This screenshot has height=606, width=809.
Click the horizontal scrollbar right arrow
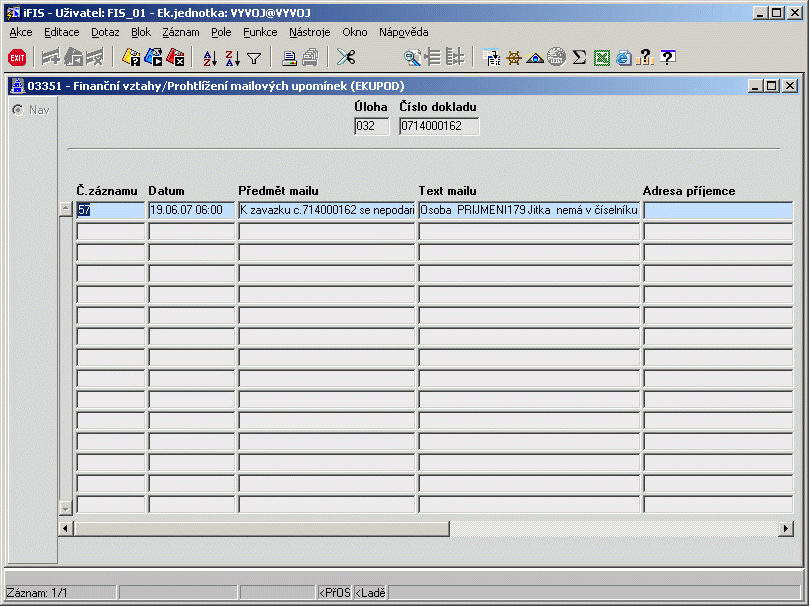788,528
